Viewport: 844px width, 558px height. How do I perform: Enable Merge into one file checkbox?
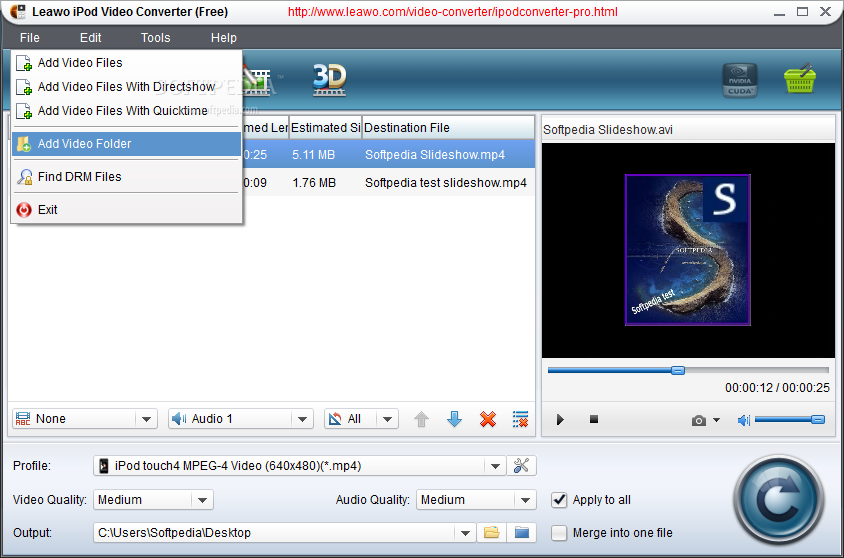[559, 533]
